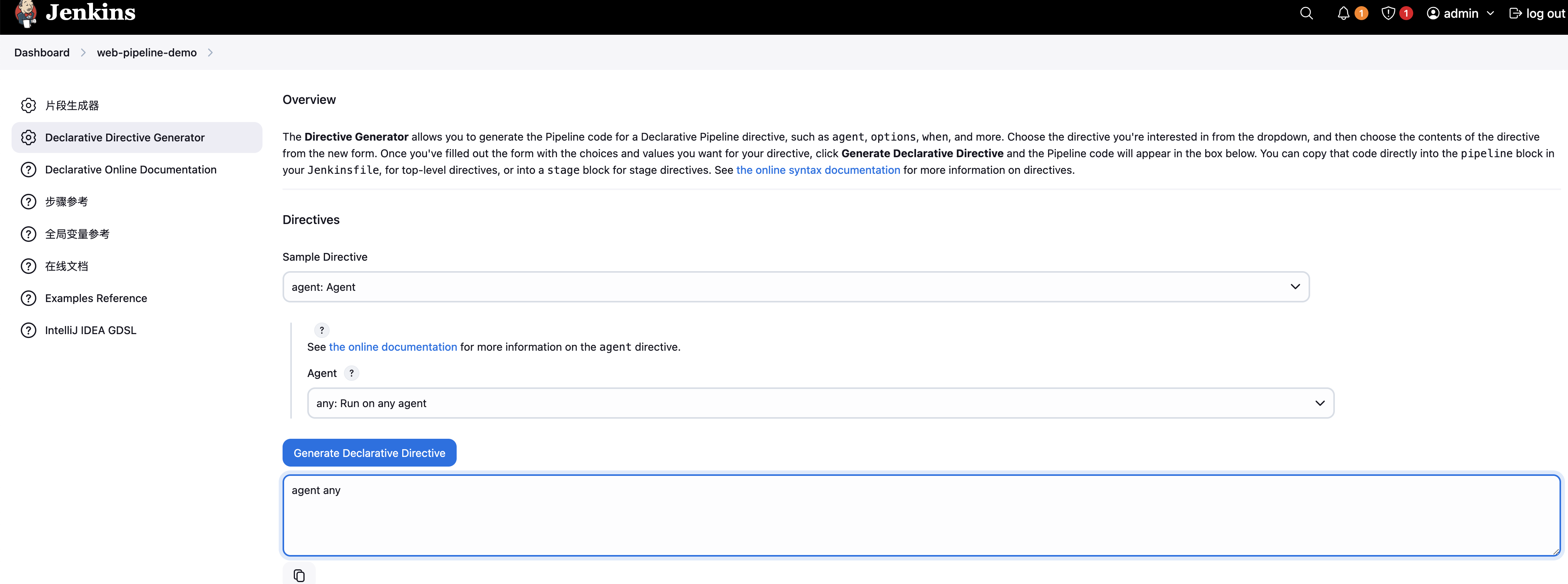The width and height of the screenshot is (1568, 584).
Task: Click the text area resize handle
Action: 1556,552
